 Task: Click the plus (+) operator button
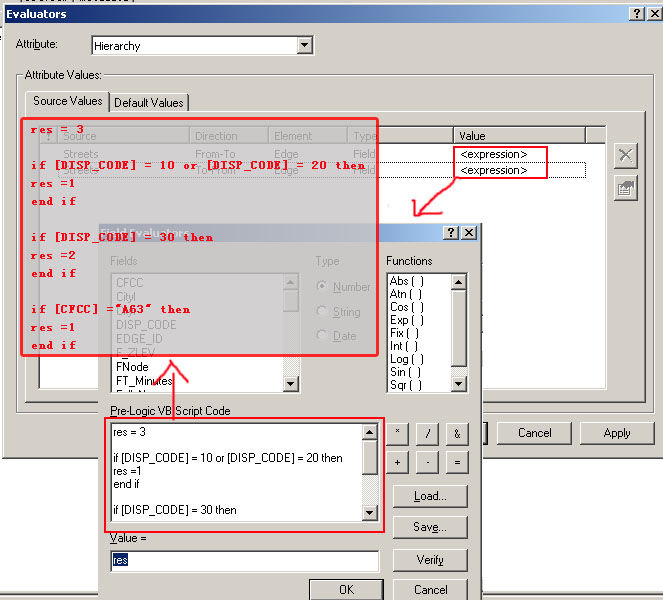(397, 463)
